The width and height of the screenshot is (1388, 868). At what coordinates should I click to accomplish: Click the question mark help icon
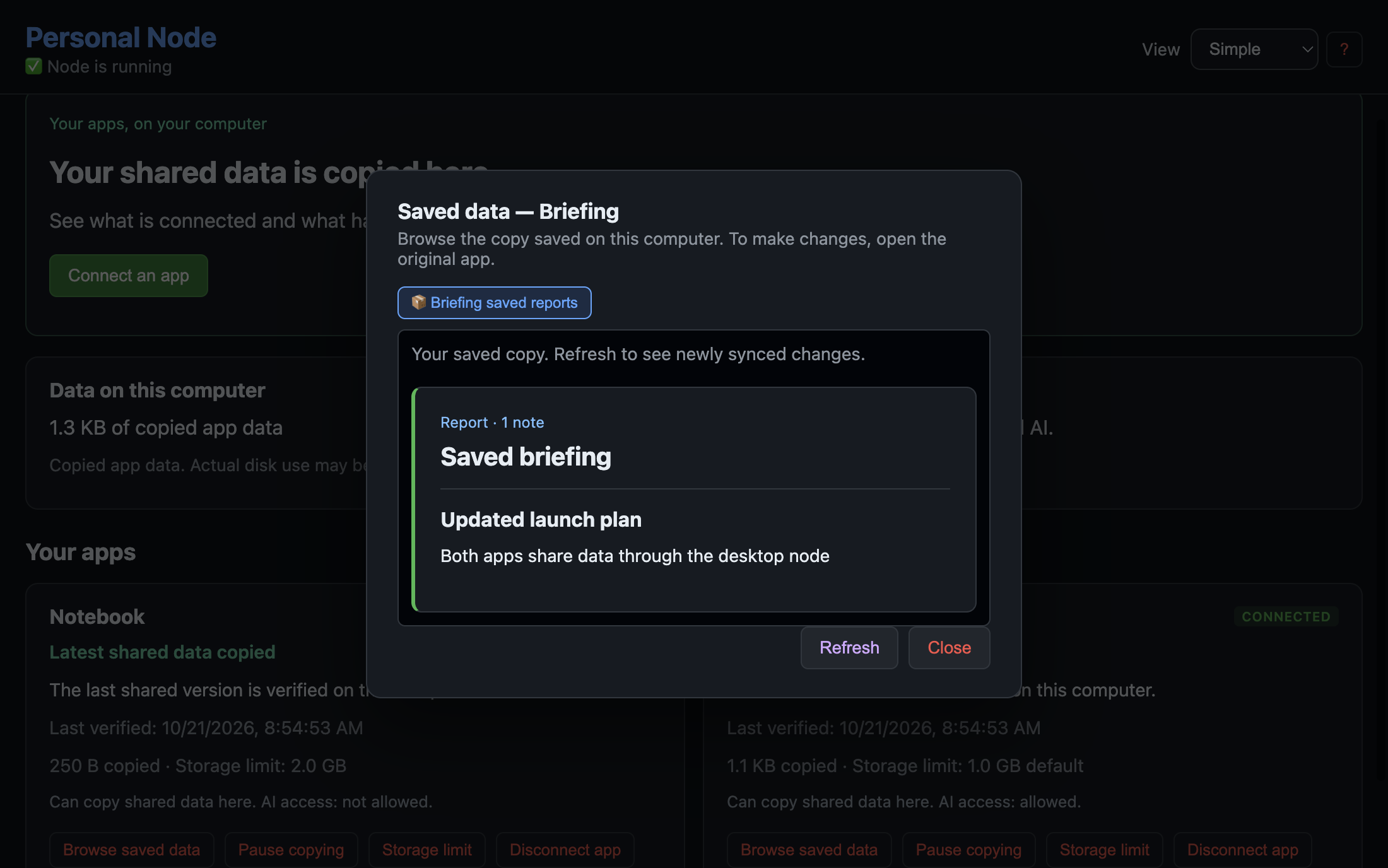(1344, 49)
